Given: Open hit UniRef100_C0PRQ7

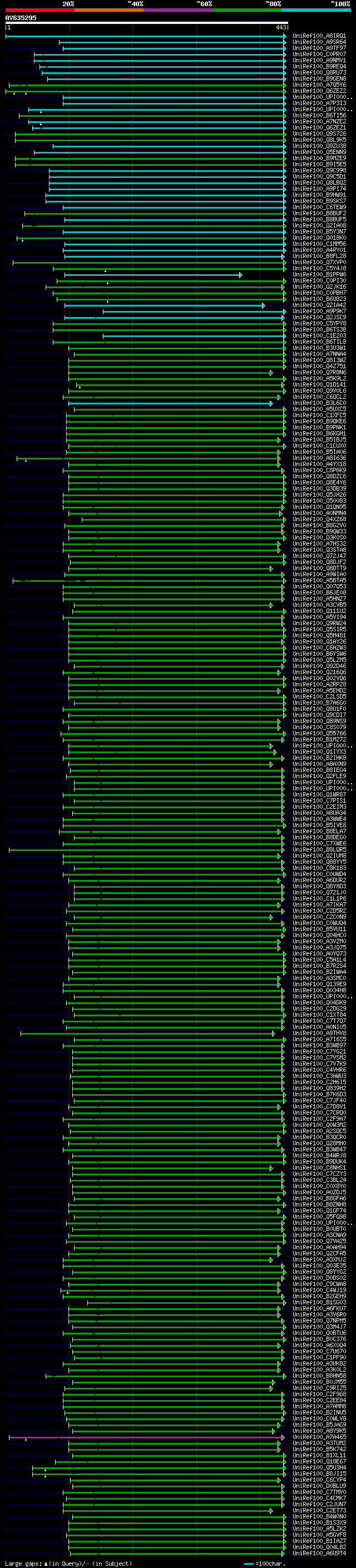Looking at the screenshot, I should click(319, 54).
